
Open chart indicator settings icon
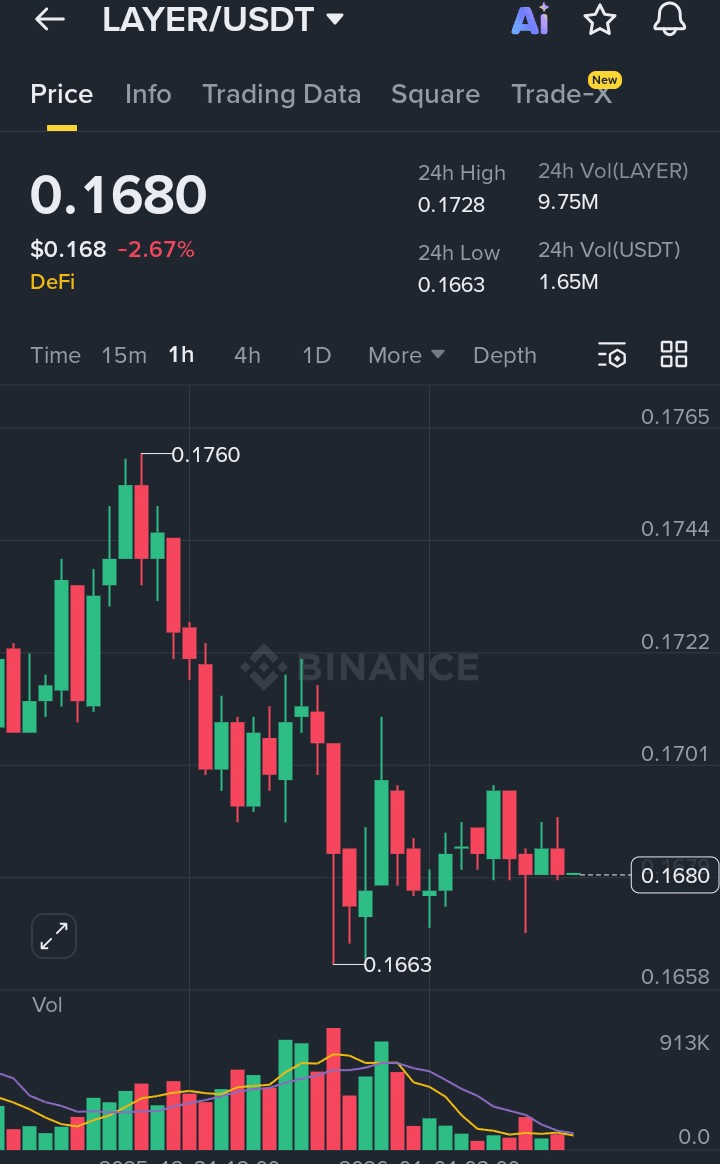click(611, 355)
